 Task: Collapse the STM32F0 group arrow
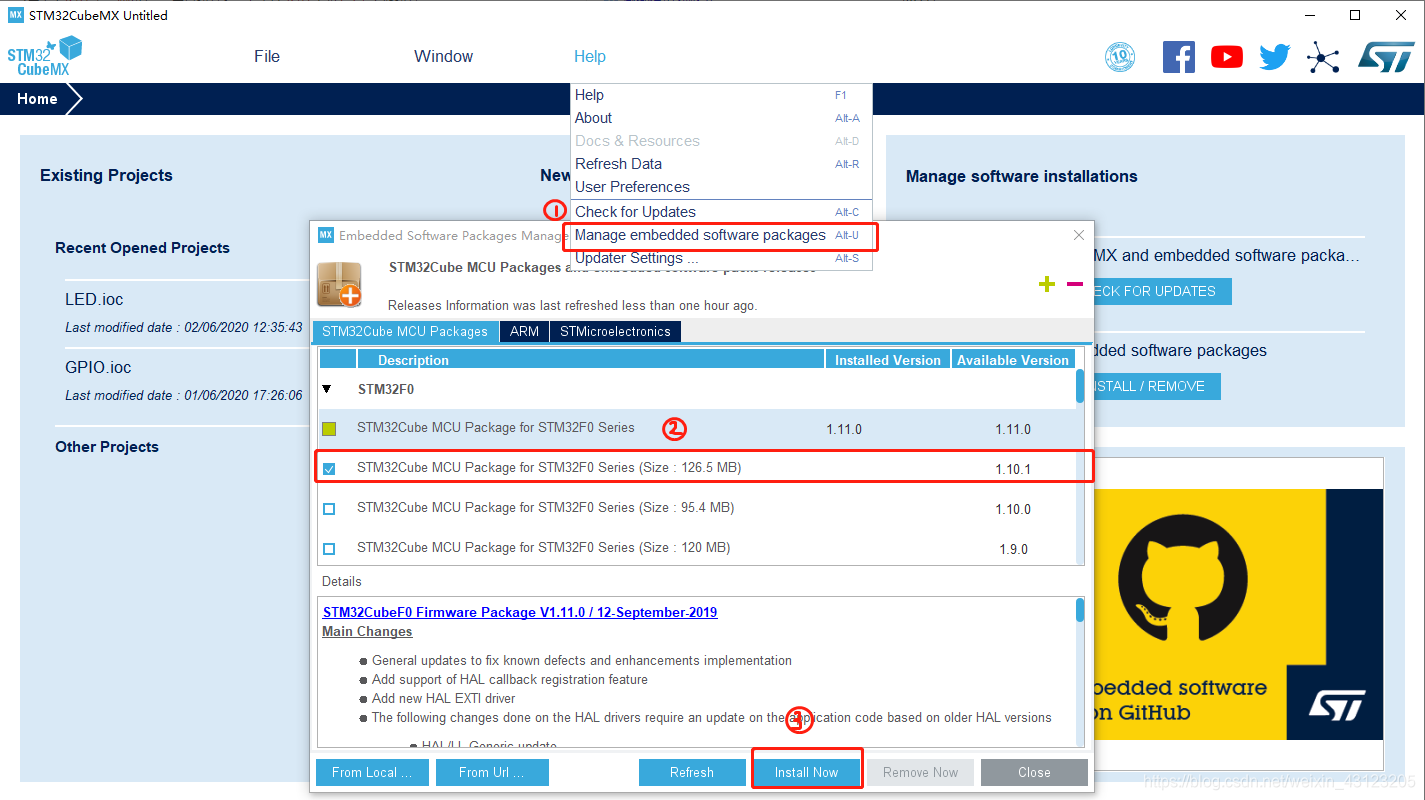(327, 389)
